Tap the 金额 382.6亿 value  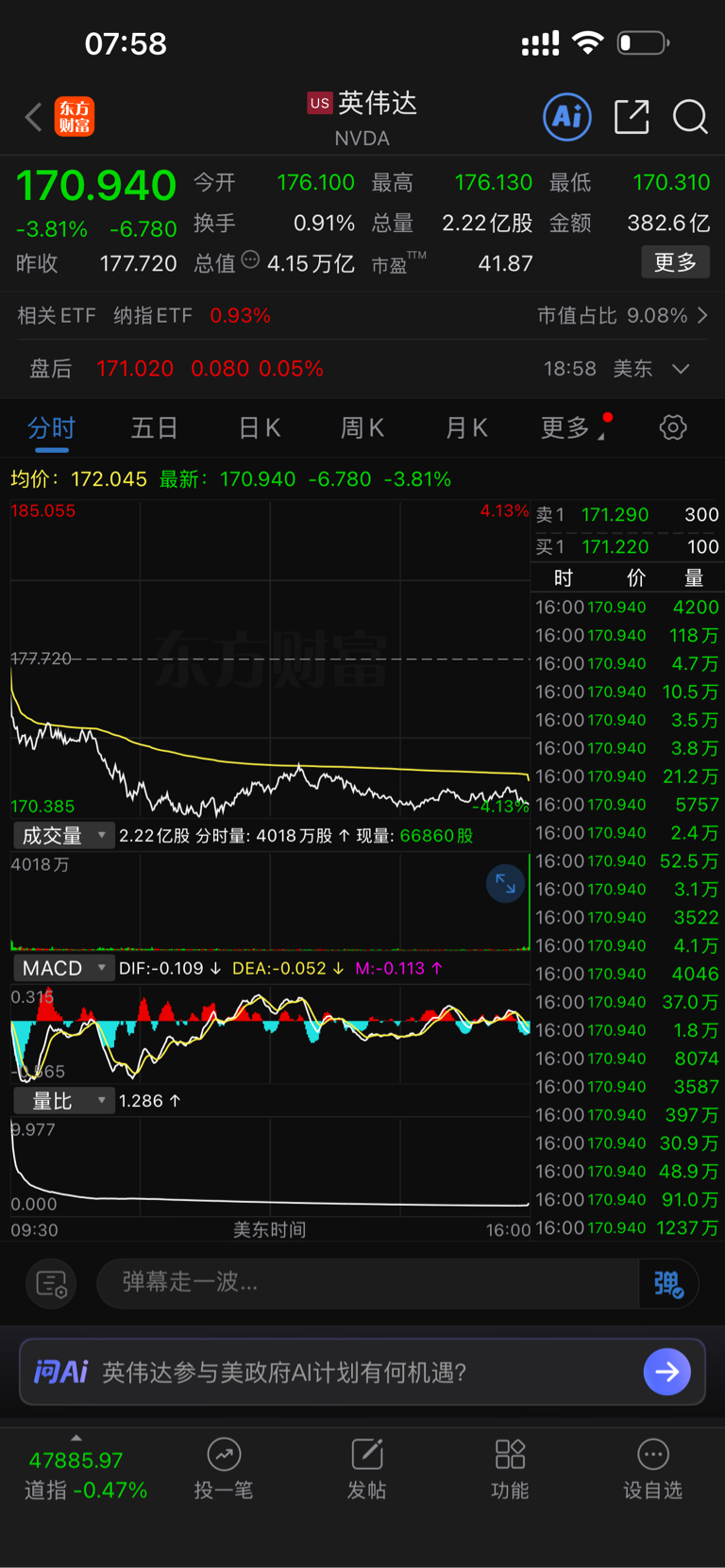(668, 223)
